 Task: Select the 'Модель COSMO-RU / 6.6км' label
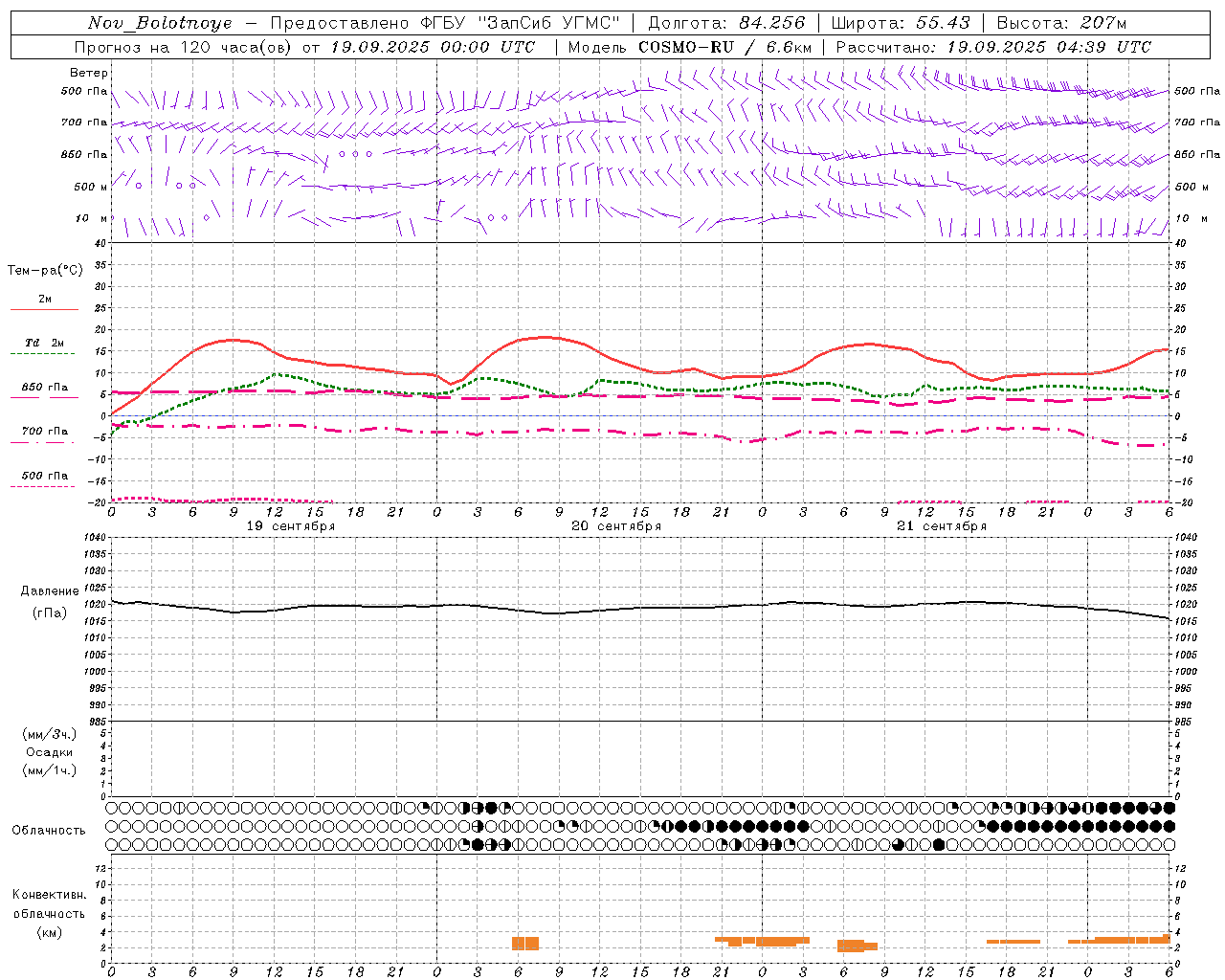tap(689, 47)
